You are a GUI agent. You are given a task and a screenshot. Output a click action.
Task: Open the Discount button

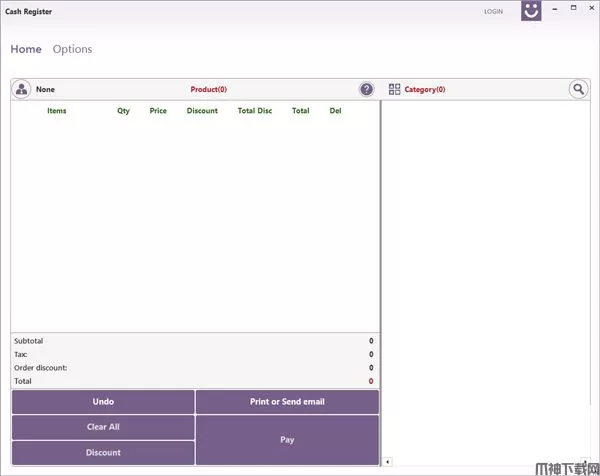click(x=103, y=453)
